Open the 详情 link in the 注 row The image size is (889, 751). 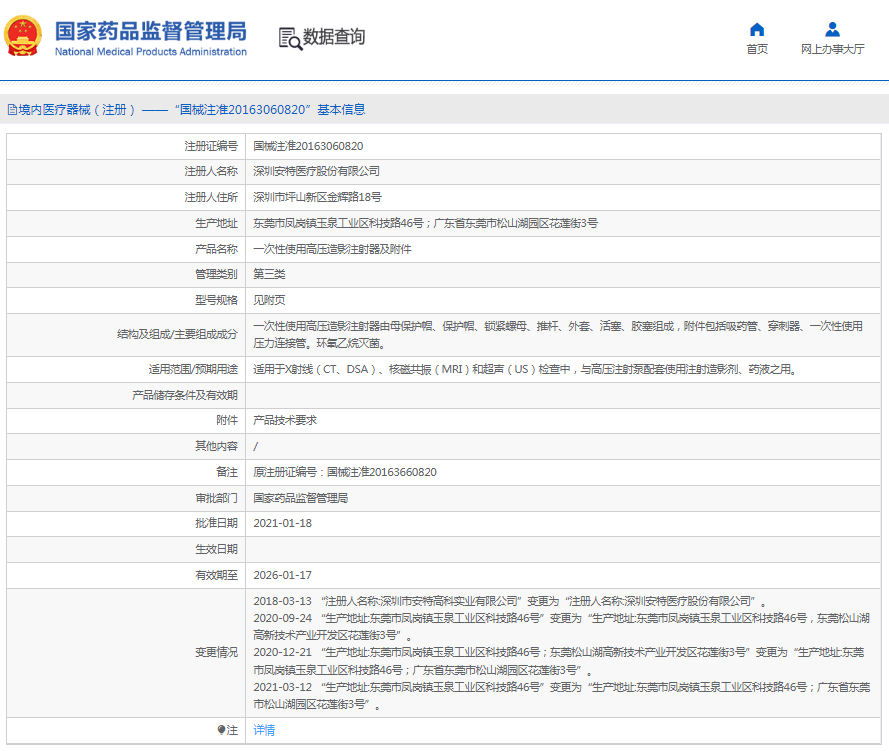click(x=264, y=730)
